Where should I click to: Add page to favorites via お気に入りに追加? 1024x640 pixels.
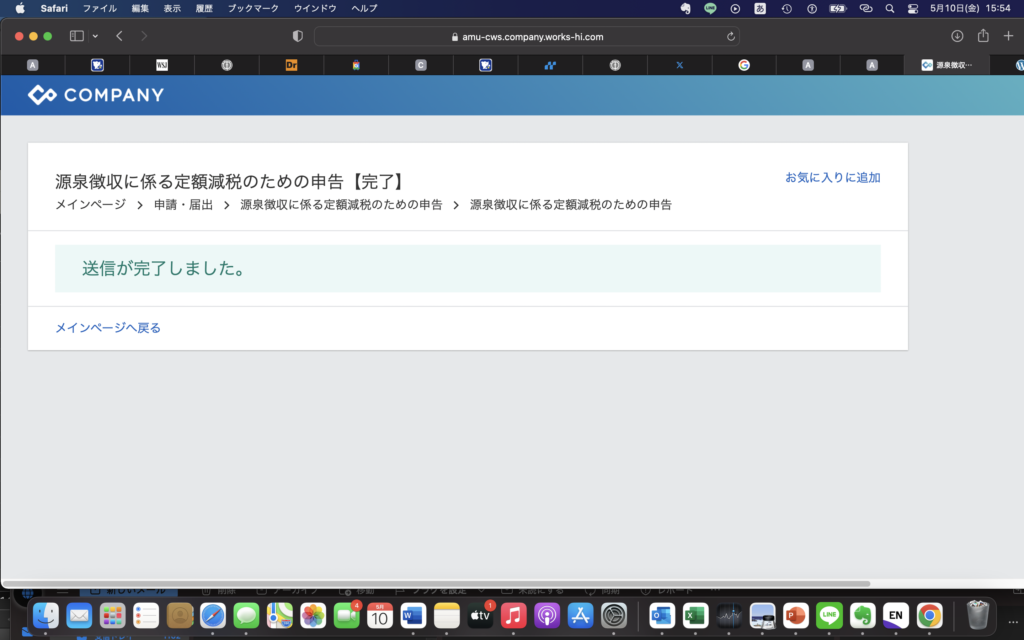pyautogui.click(x=832, y=178)
